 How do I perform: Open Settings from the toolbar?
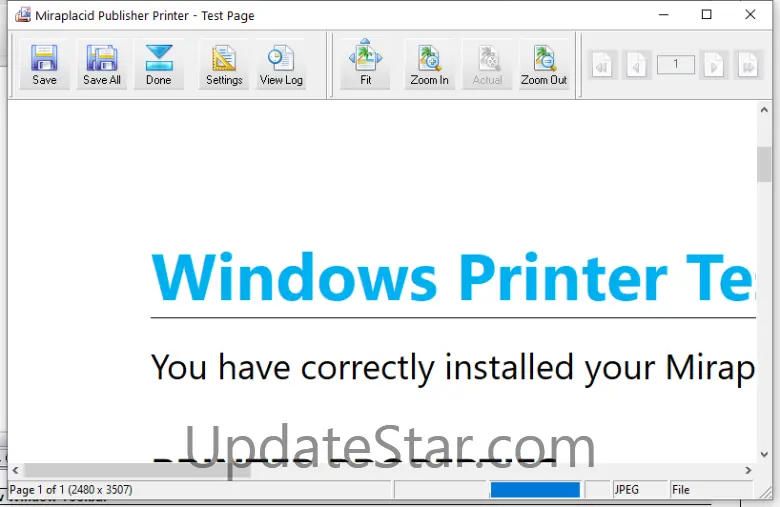224,65
